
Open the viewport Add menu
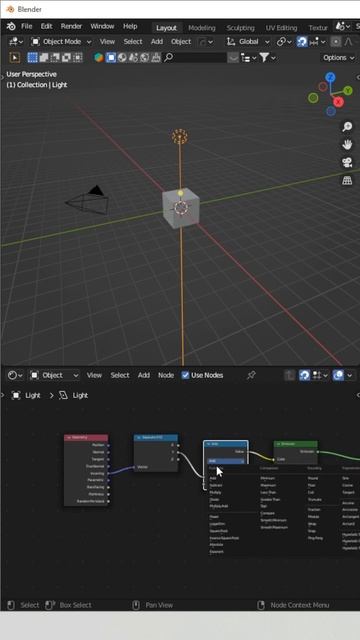point(157,42)
